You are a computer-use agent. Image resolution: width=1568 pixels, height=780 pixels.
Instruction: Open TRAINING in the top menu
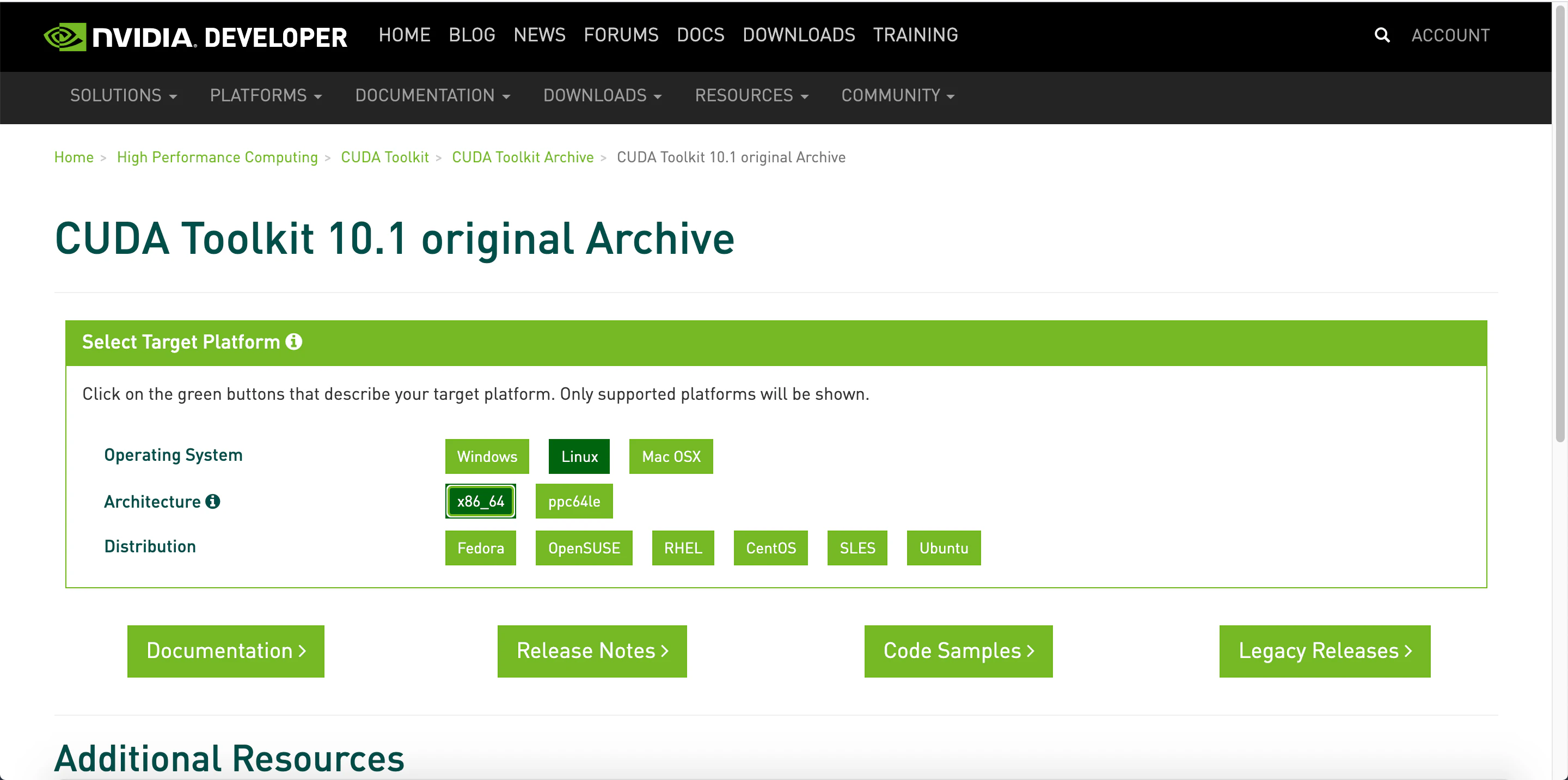(915, 35)
